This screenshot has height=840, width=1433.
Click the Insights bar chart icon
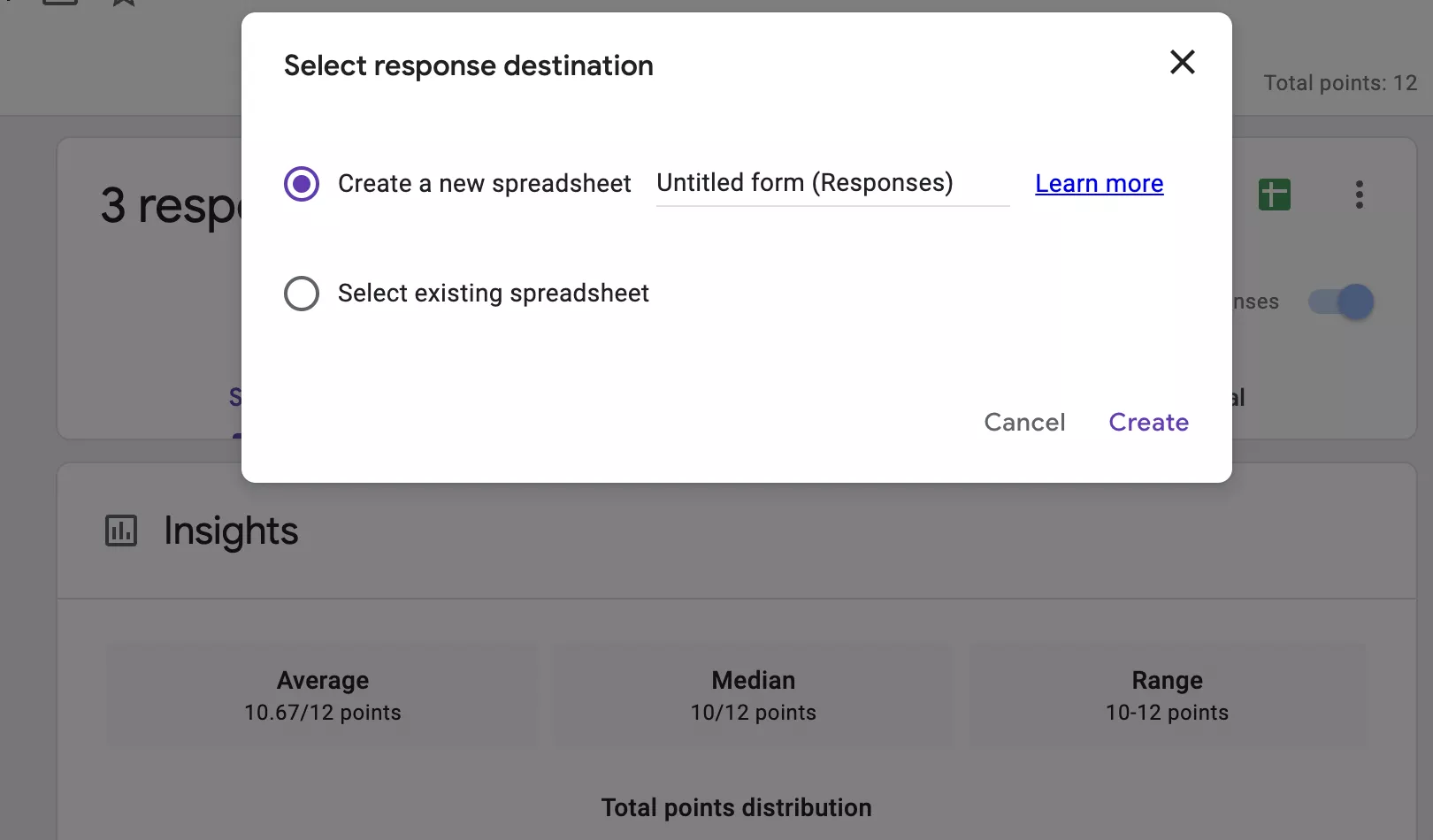[x=121, y=531]
